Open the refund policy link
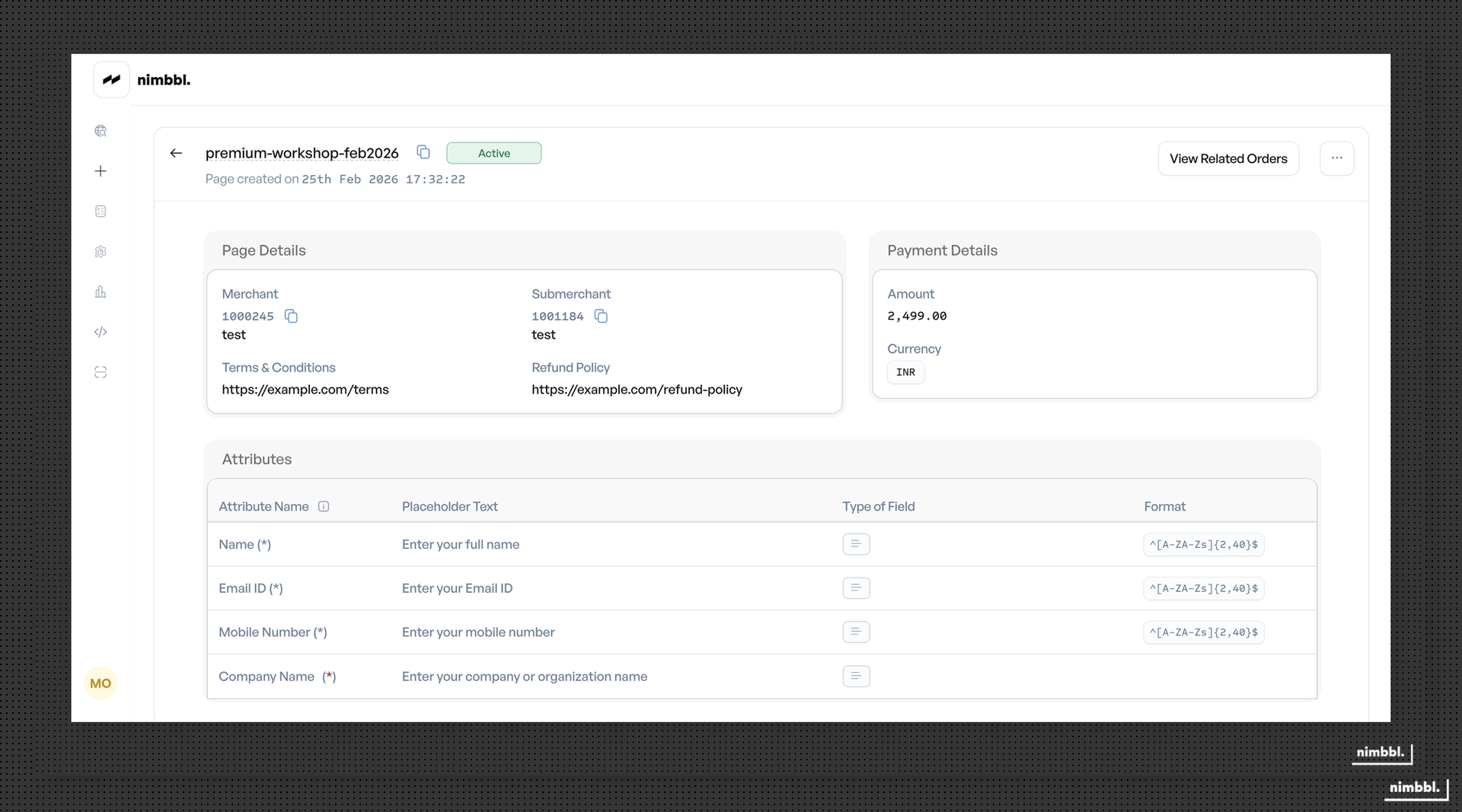 (637, 390)
